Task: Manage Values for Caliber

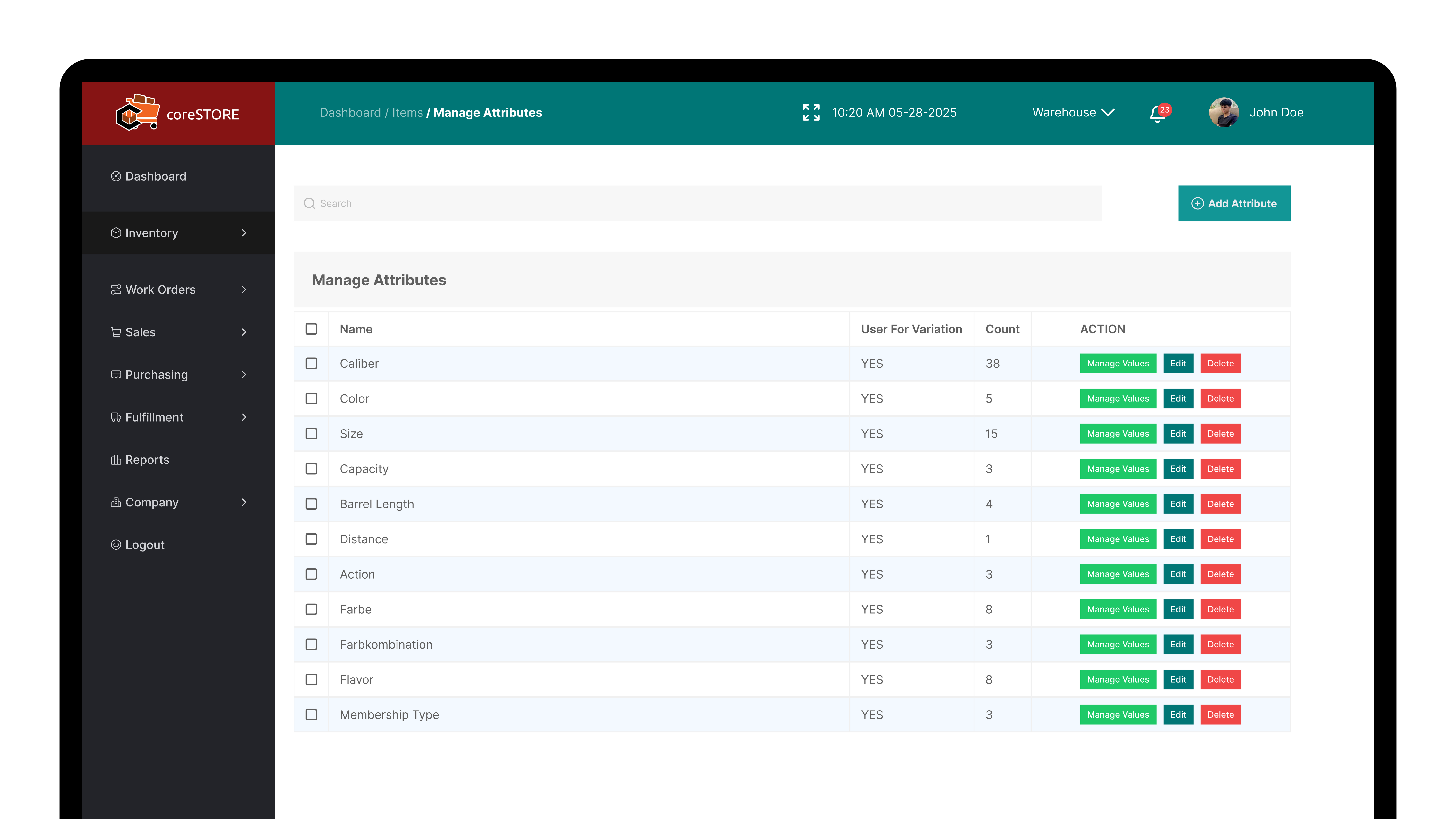Action: point(1118,364)
